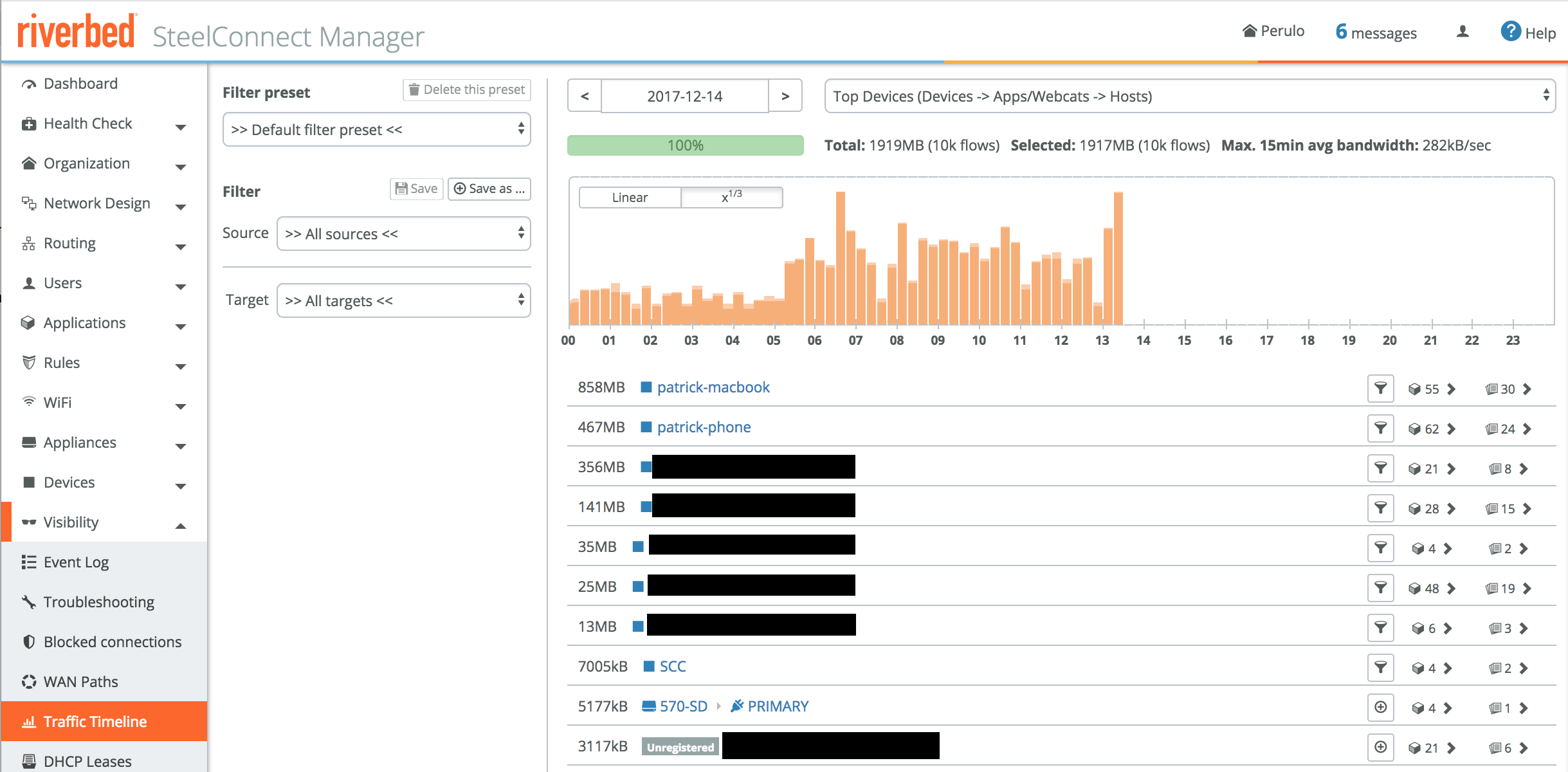Image resolution: width=1568 pixels, height=772 pixels.
Task: Open the user account icon in header
Action: click(x=1462, y=32)
